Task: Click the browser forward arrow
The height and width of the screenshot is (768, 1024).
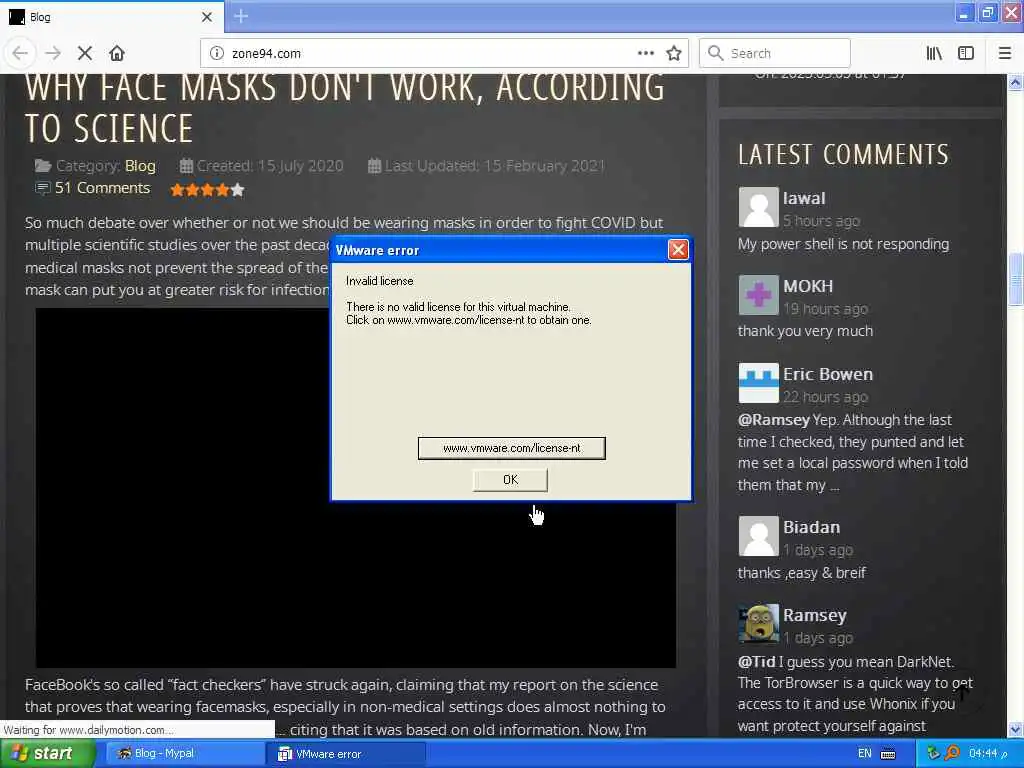Action: click(x=53, y=54)
